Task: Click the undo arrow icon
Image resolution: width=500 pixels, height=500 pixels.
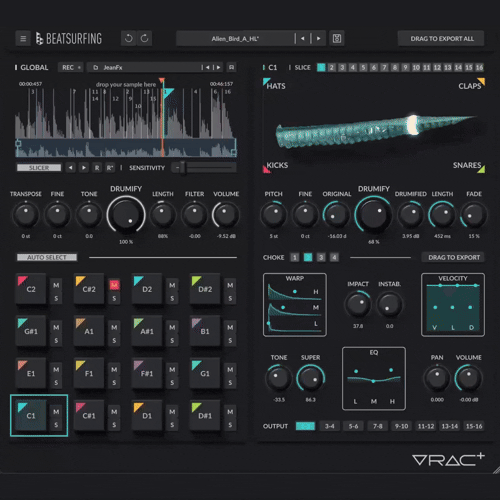Action: point(129,39)
